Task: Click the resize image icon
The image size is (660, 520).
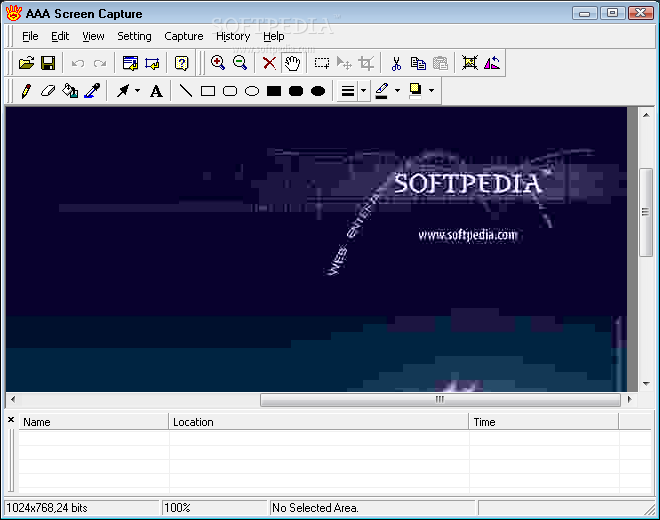Action: [x=470, y=63]
